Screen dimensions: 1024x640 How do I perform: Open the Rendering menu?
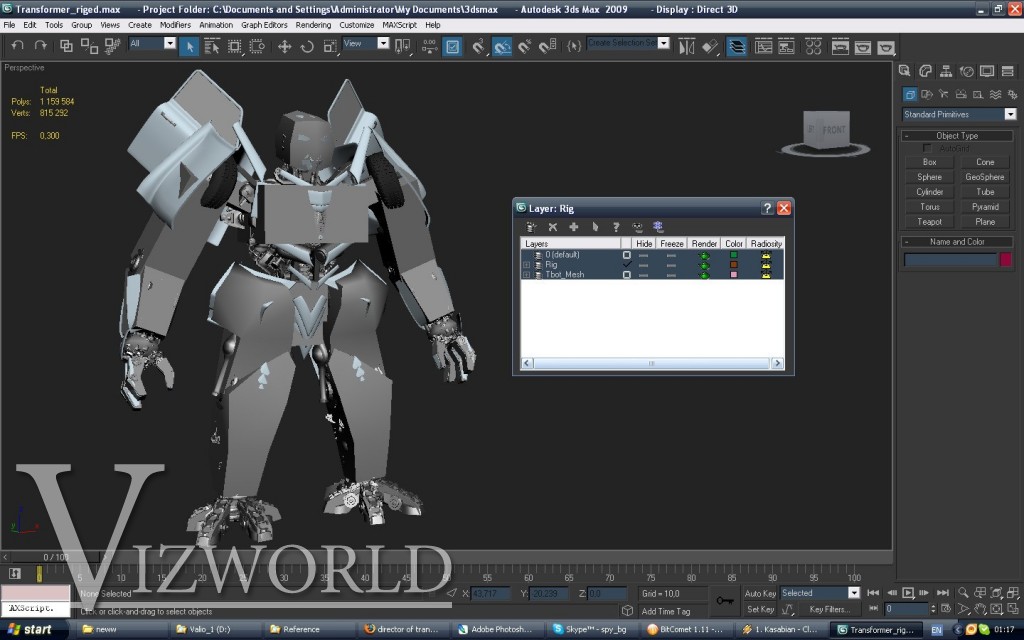[313, 24]
